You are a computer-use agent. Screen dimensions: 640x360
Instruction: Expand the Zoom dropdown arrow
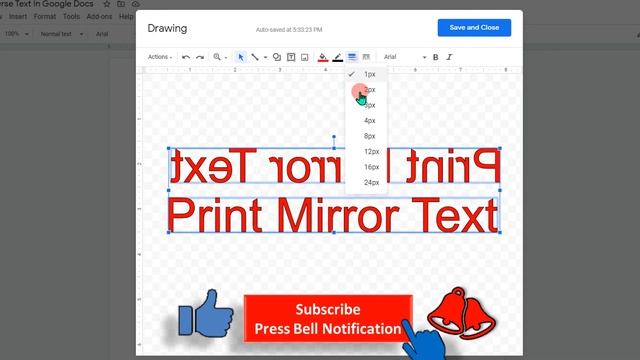226,58
